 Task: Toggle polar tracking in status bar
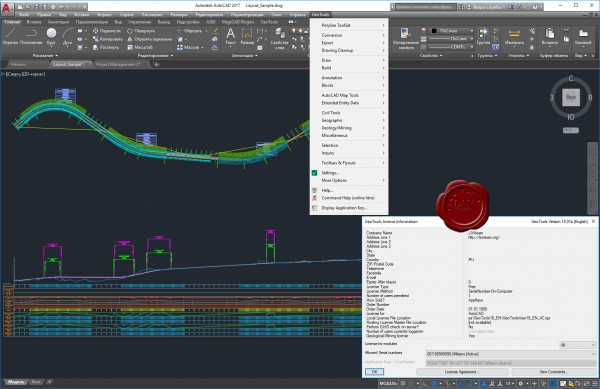(x=434, y=383)
